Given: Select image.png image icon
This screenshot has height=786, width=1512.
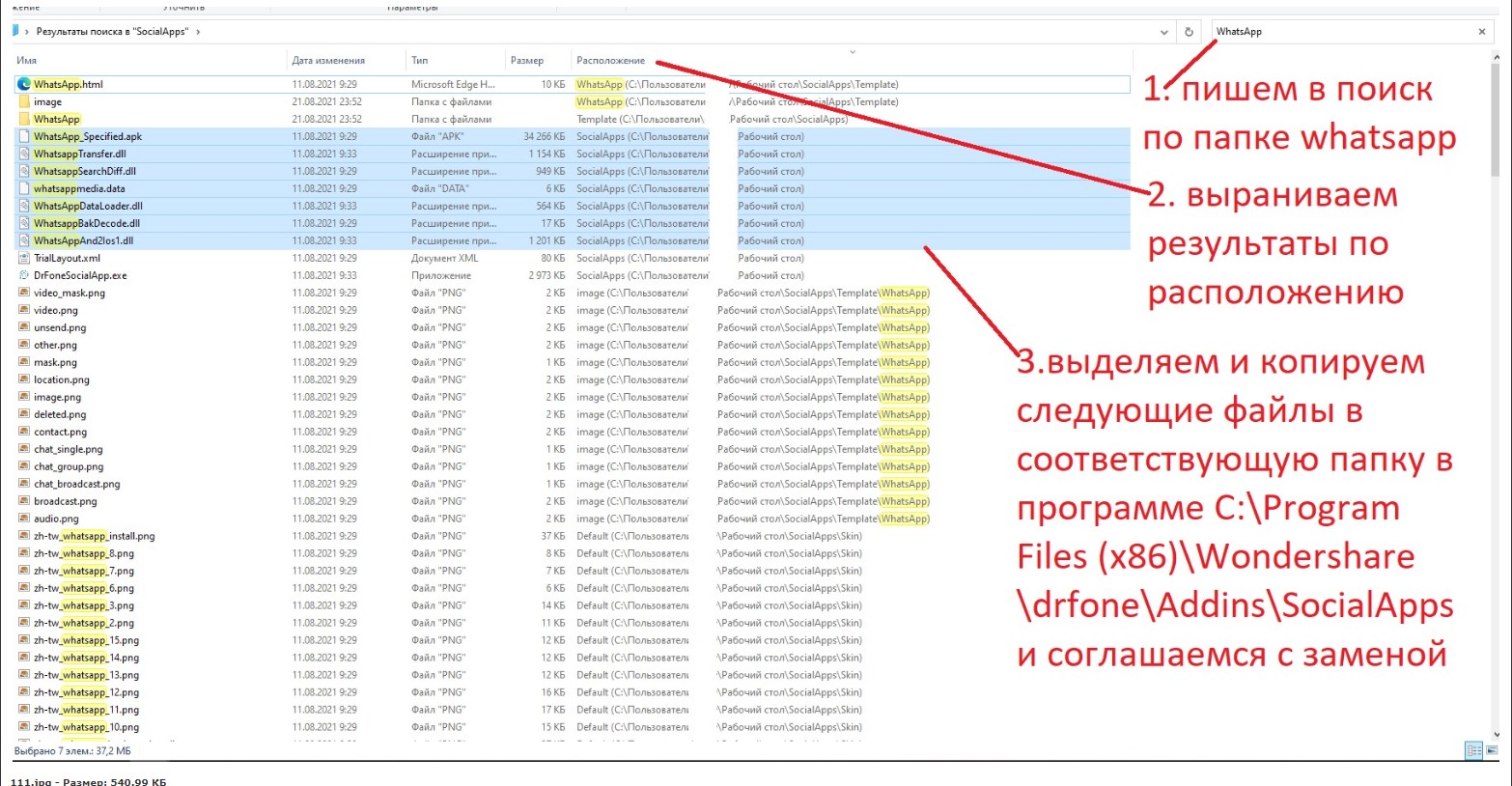Looking at the screenshot, I should 24,397.
